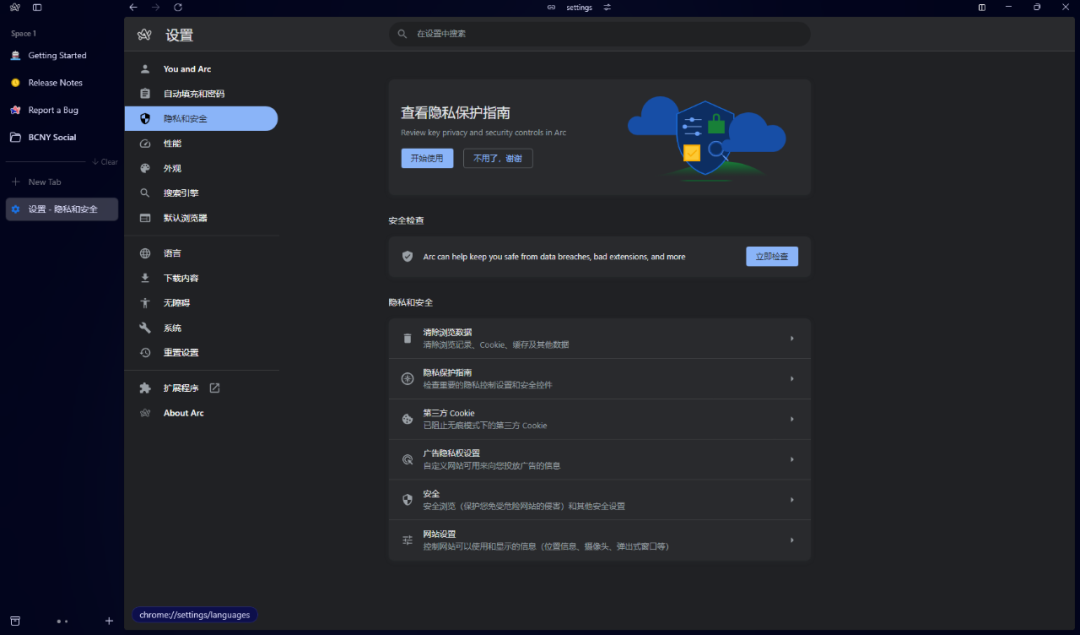Open 下载内容 settings section
Screen dimensions: 1080x635
pyautogui.click(x=201, y=278)
